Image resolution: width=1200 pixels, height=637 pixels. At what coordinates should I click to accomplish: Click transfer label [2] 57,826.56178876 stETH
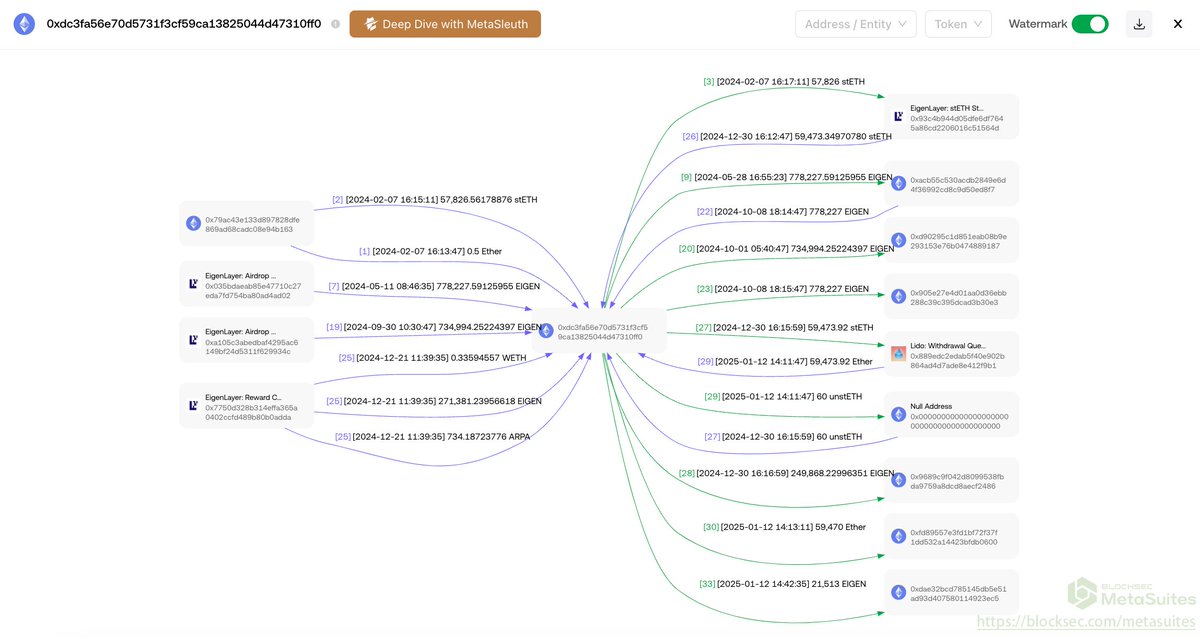(x=434, y=200)
